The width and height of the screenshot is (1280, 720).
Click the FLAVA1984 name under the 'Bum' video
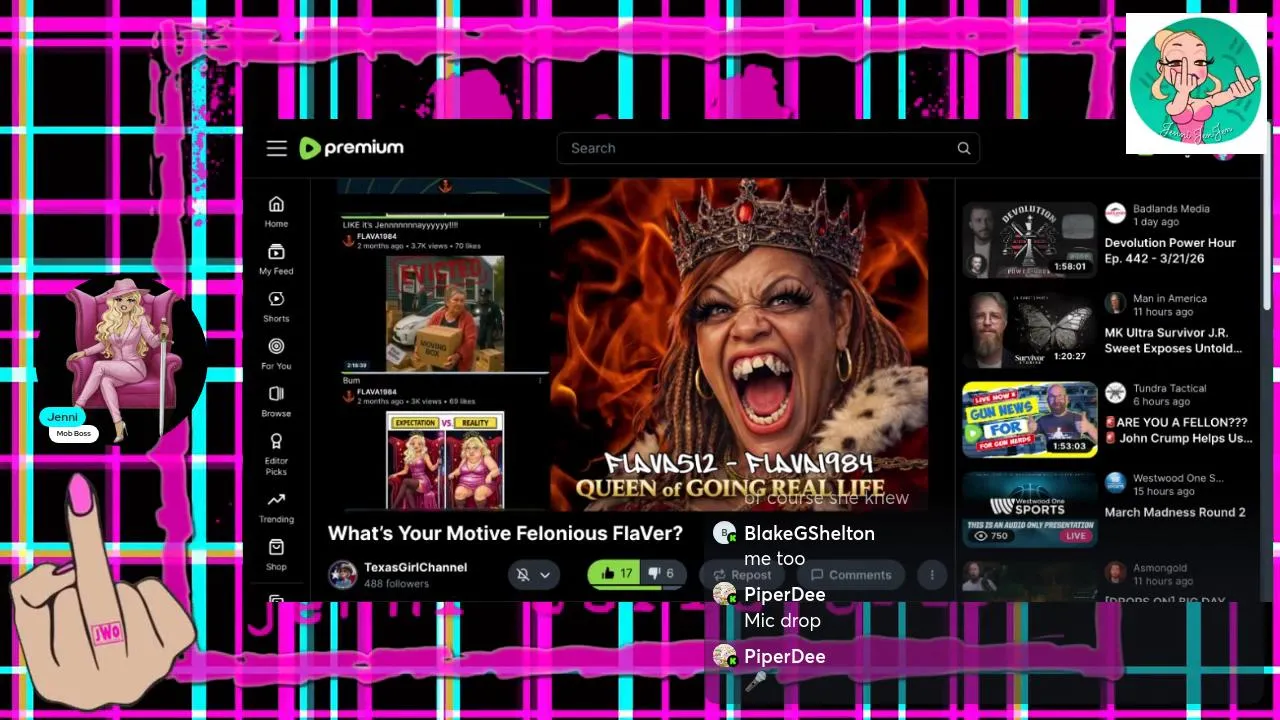click(376, 392)
